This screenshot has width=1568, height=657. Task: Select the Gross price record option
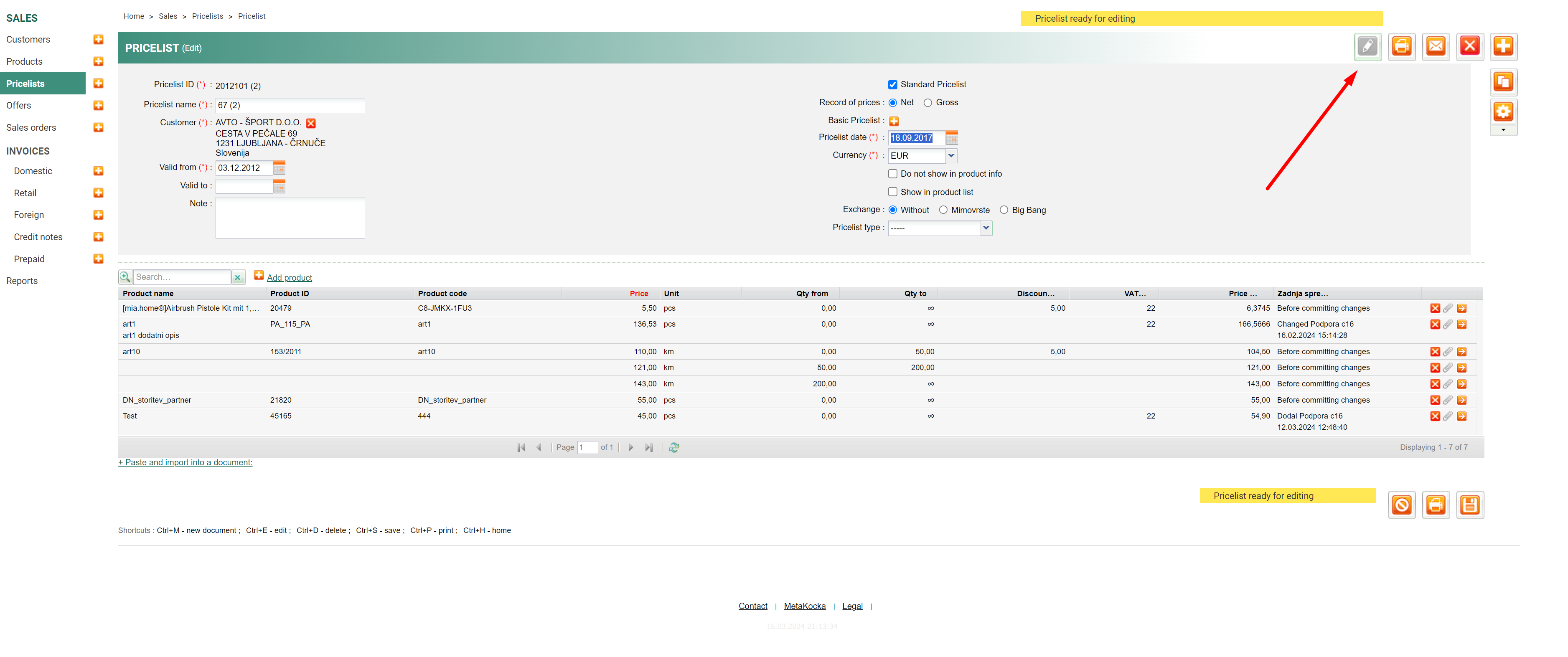[928, 103]
